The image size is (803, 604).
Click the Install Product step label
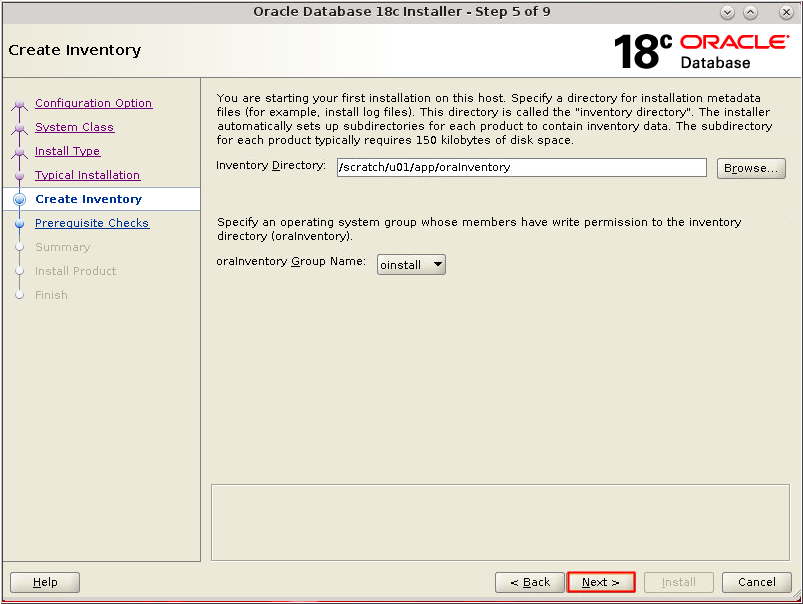(75, 271)
